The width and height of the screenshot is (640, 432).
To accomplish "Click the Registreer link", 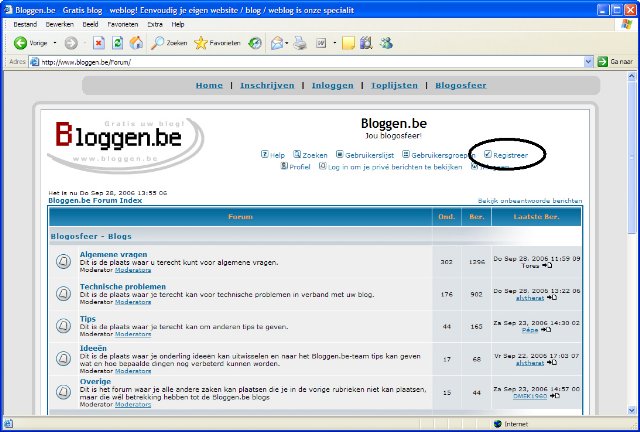I will tap(510, 155).
